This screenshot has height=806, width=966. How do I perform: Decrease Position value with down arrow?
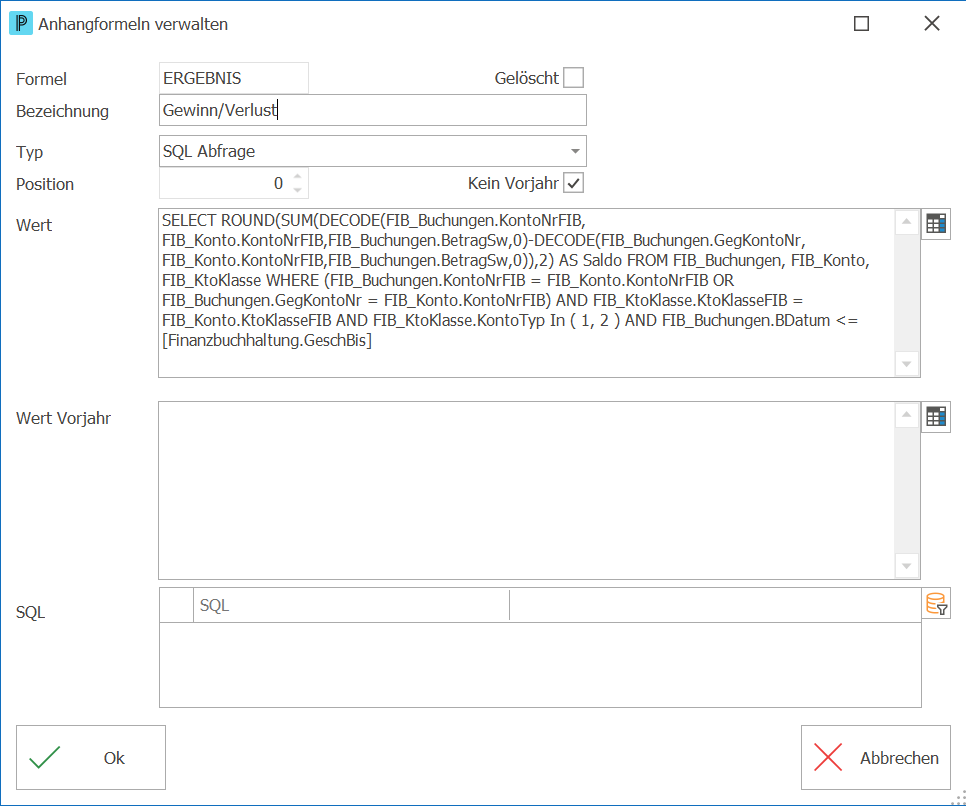pyautogui.click(x=298, y=190)
